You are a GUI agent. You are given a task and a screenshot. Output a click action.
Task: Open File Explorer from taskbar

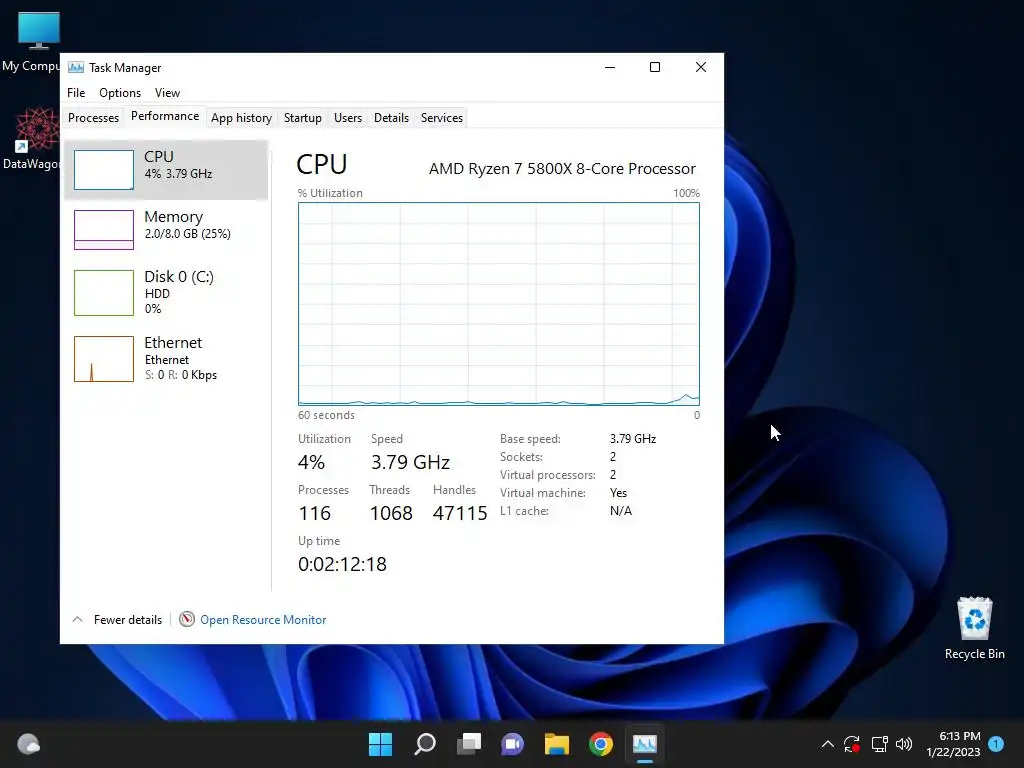[556, 744]
